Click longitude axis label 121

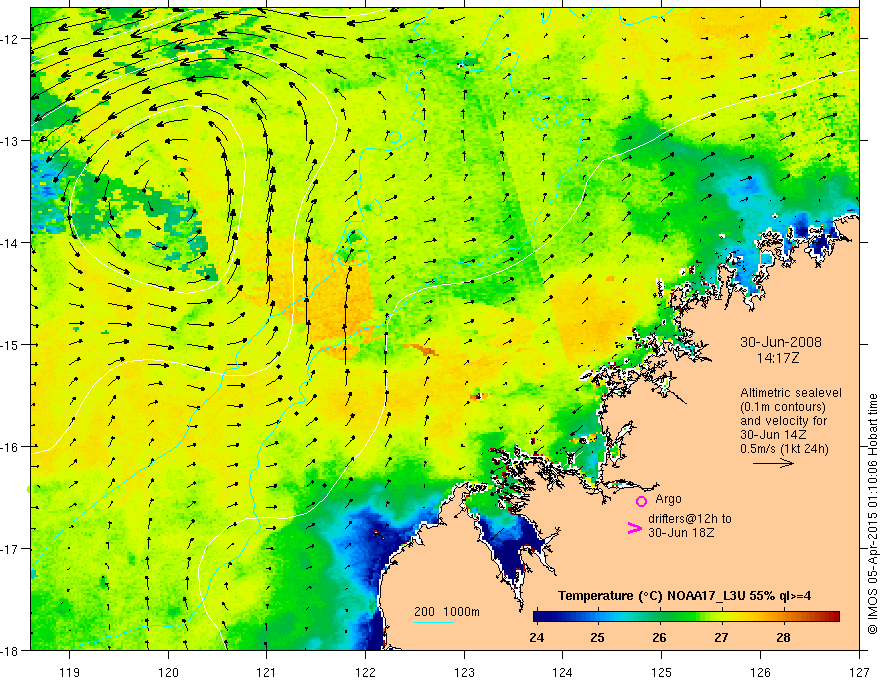coord(267,672)
